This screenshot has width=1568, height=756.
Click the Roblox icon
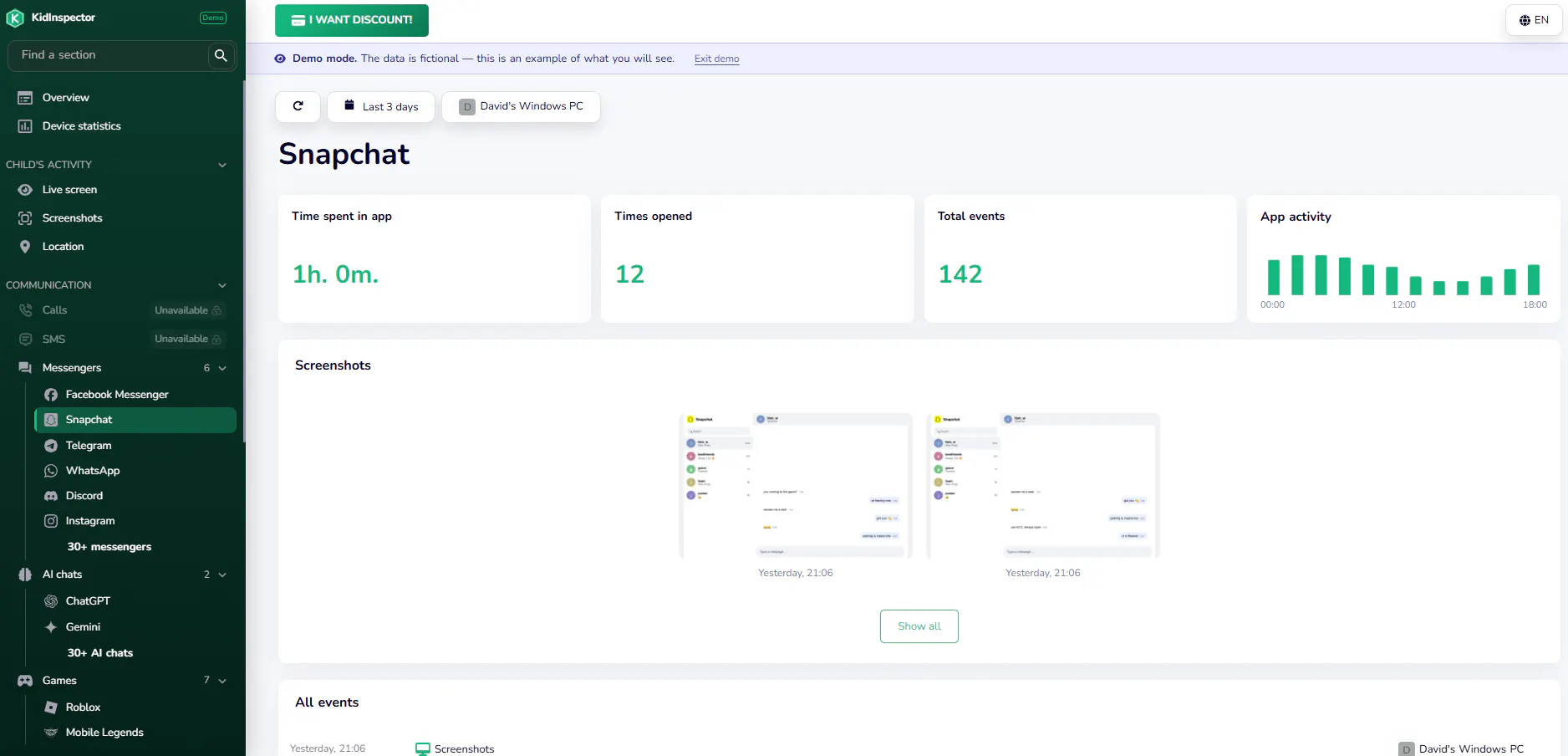tap(51, 707)
